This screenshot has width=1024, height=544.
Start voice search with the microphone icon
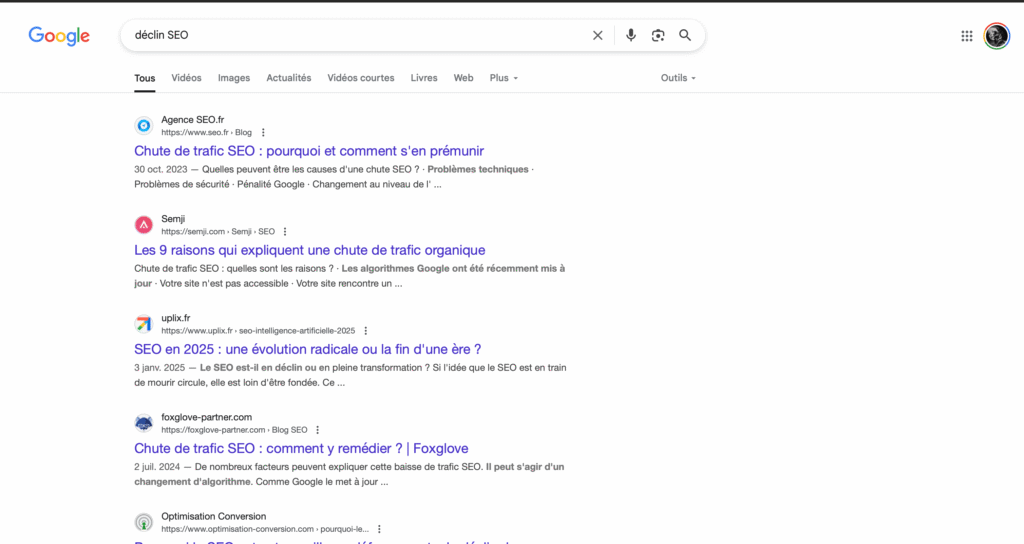point(631,35)
